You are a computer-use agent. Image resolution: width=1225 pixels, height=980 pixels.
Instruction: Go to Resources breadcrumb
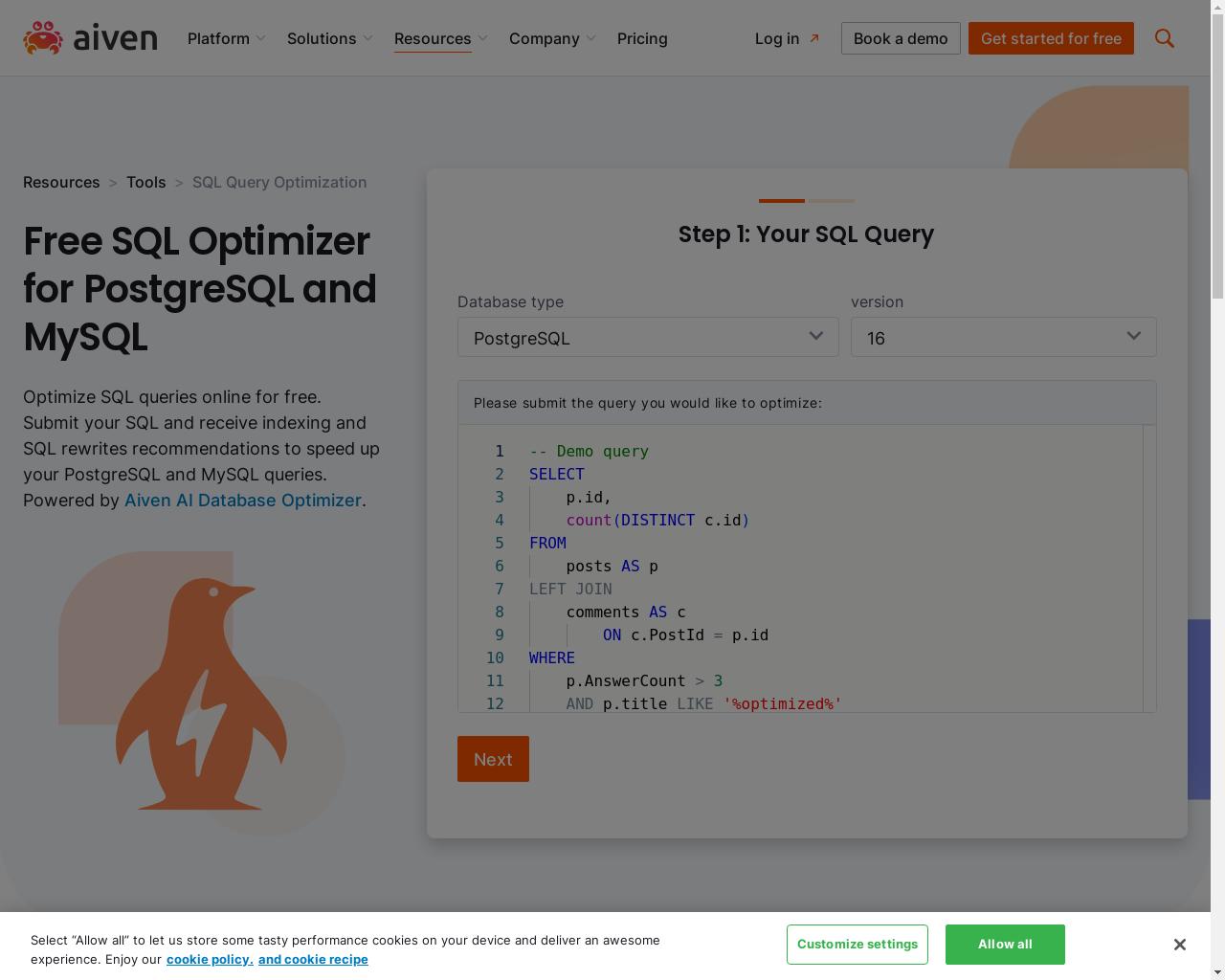61,182
